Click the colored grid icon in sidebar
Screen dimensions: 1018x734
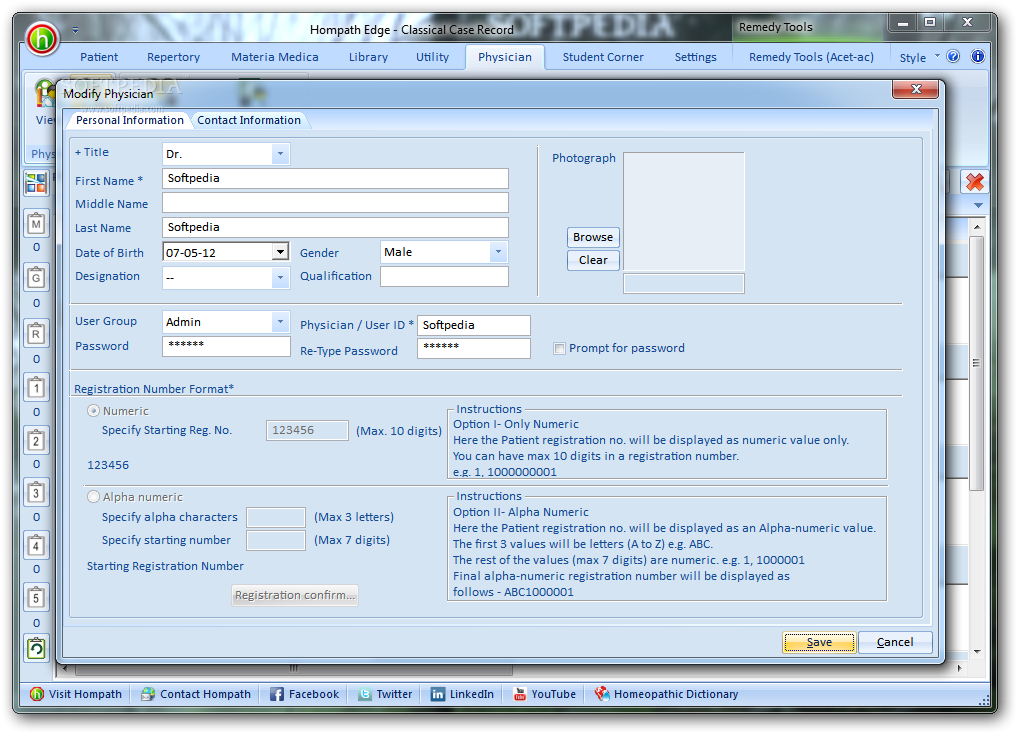36,183
